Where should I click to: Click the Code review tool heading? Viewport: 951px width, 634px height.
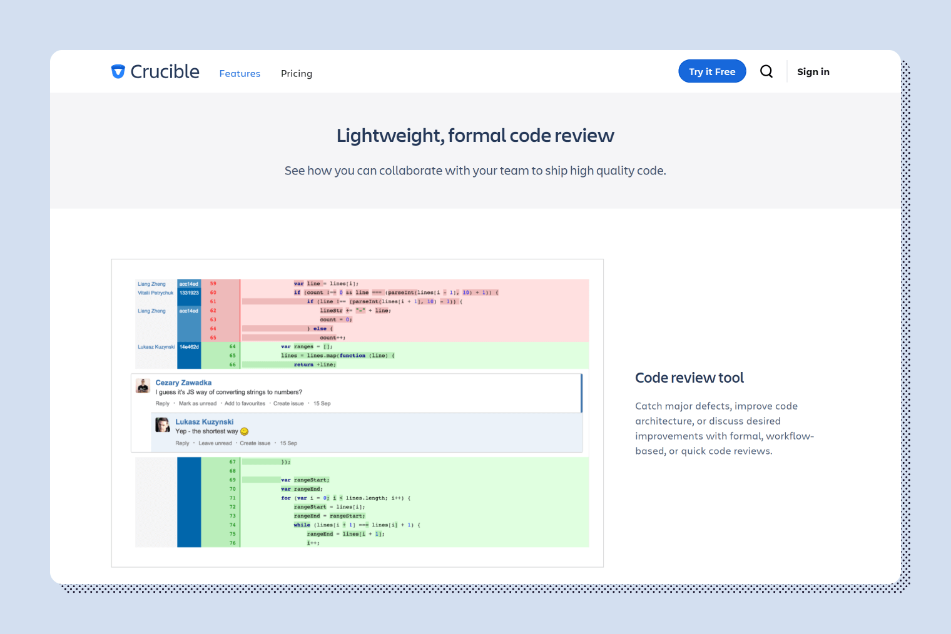690,378
